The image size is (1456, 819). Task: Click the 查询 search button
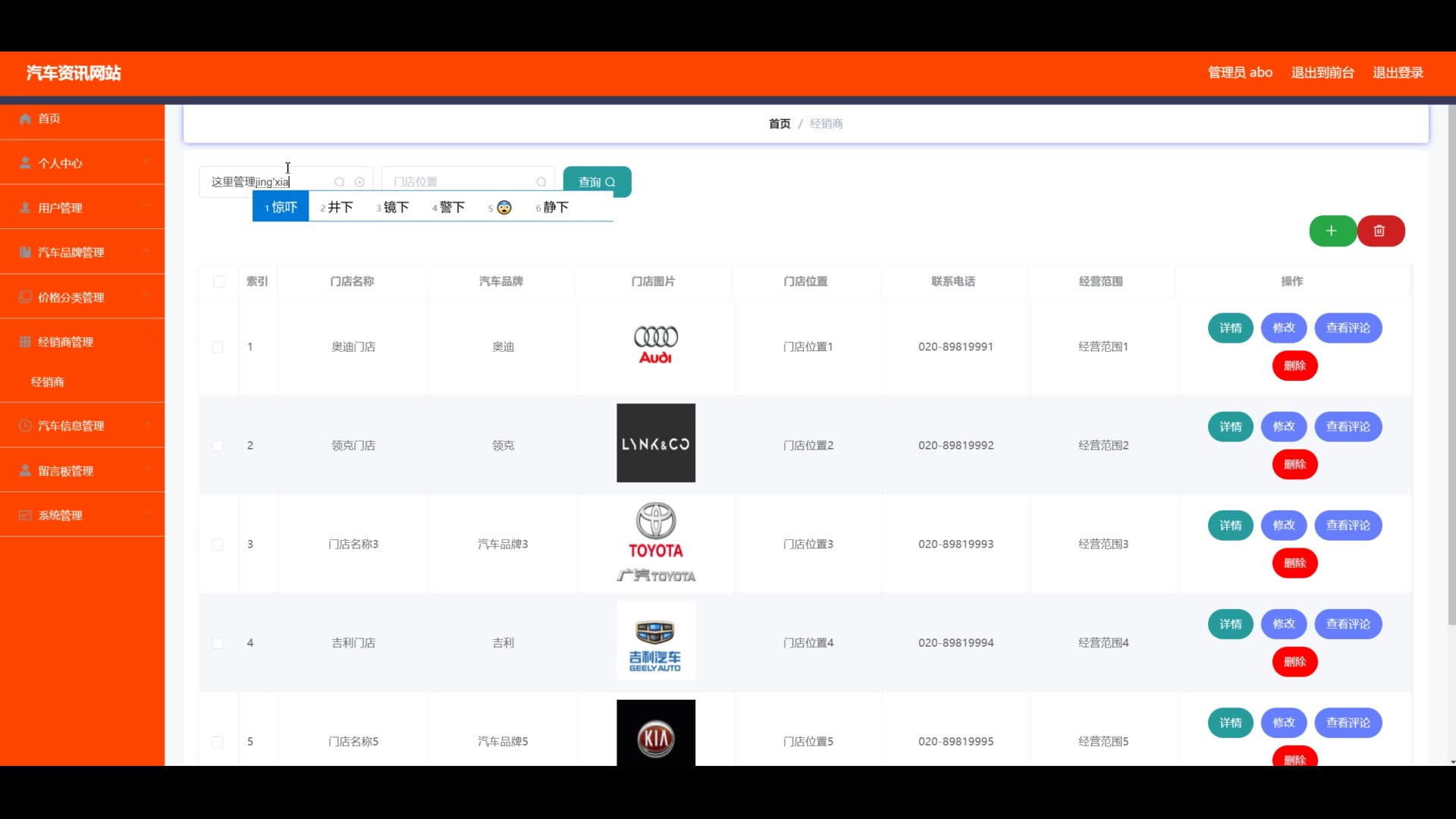[597, 182]
